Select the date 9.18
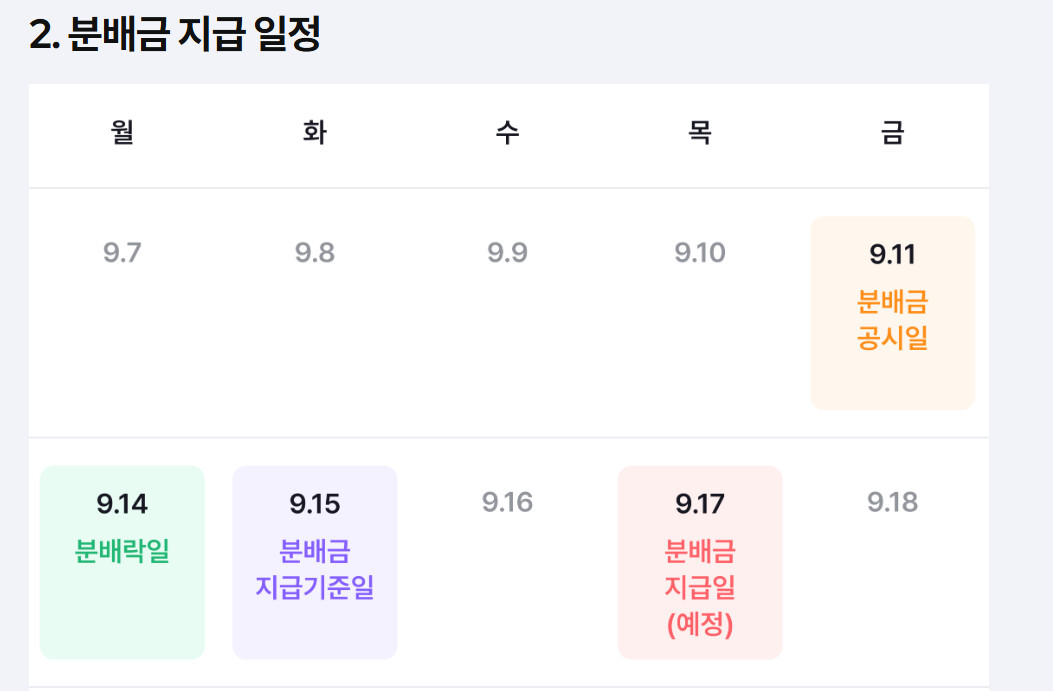The image size is (1053, 691). tap(892, 502)
